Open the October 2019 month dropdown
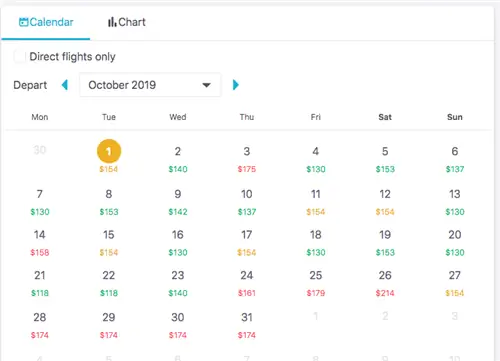This screenshot has width=500, height=361. pyautogui.click(x=150, y=85)
